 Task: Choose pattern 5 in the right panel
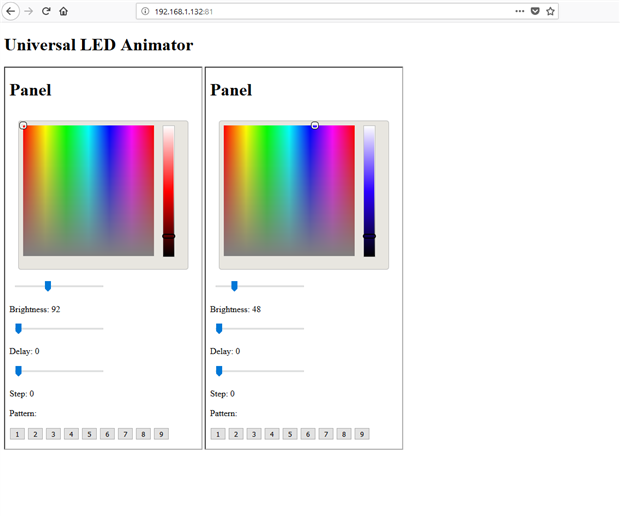[x=290, y=434]
